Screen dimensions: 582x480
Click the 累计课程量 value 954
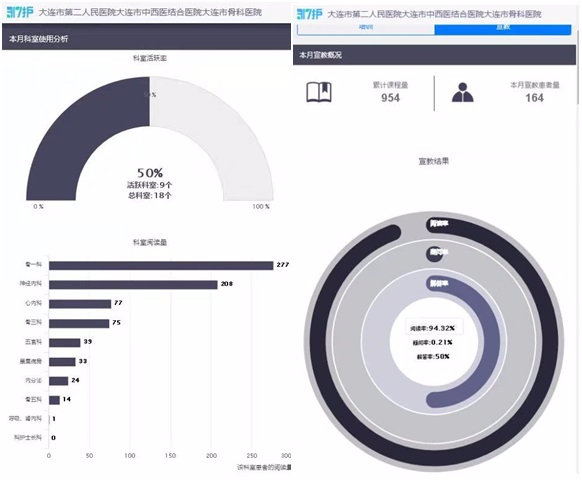point(390,98)
